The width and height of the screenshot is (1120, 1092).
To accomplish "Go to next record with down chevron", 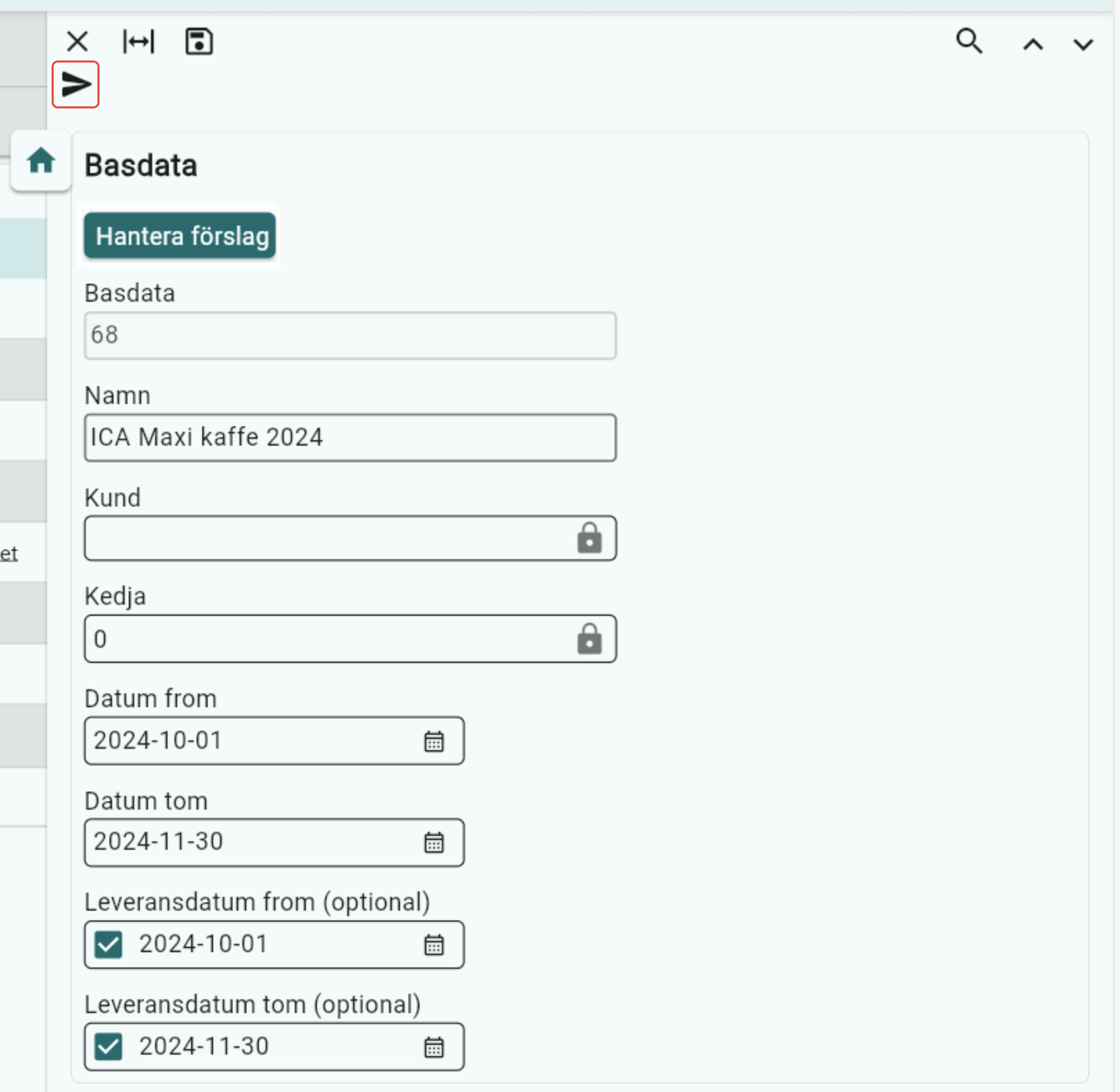I will [x=1082, y=44].
